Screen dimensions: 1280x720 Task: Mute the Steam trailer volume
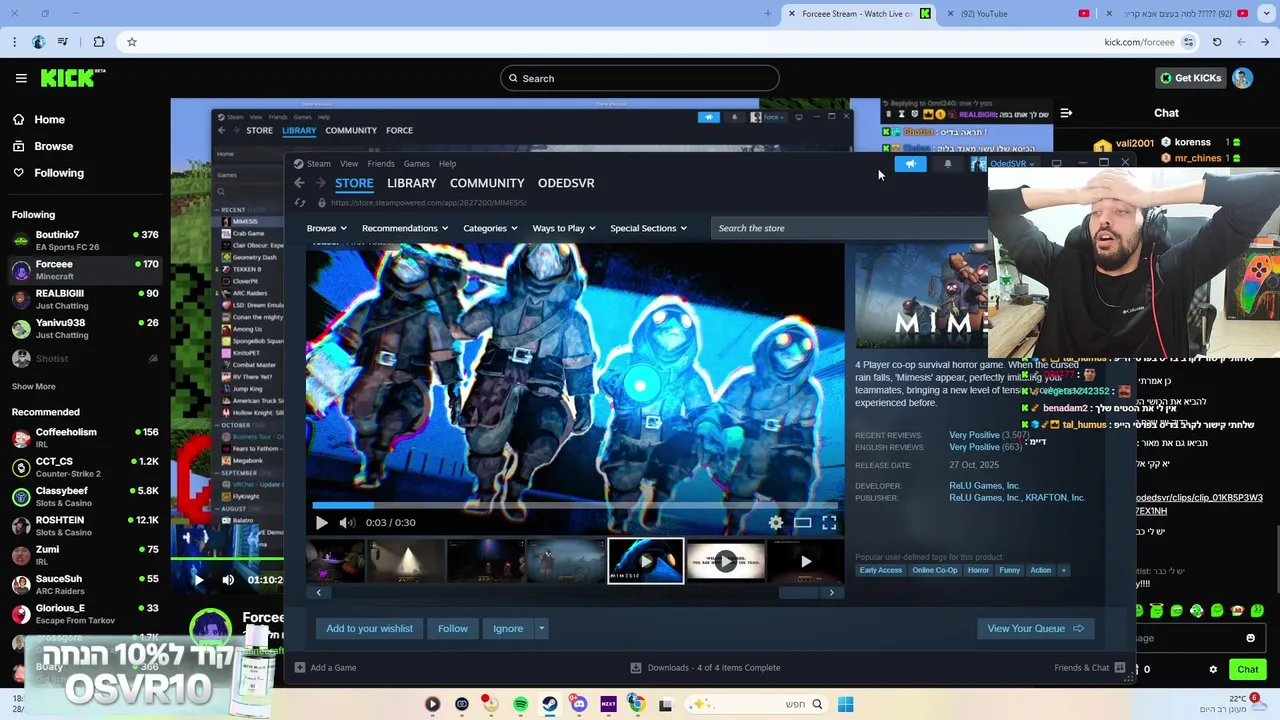346,522
